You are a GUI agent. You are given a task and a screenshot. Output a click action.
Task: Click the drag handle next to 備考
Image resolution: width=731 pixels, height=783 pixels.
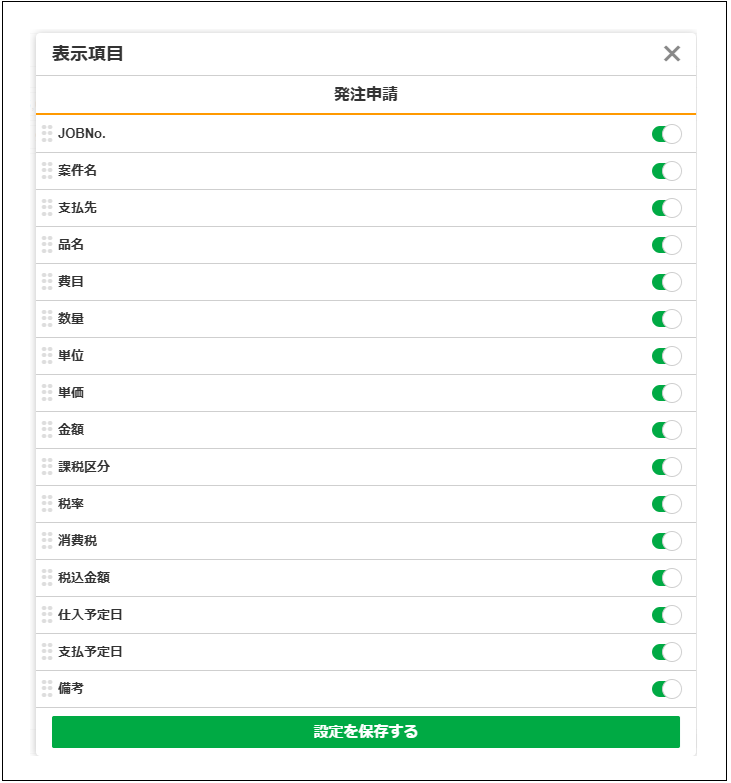[x=47, y=689]
